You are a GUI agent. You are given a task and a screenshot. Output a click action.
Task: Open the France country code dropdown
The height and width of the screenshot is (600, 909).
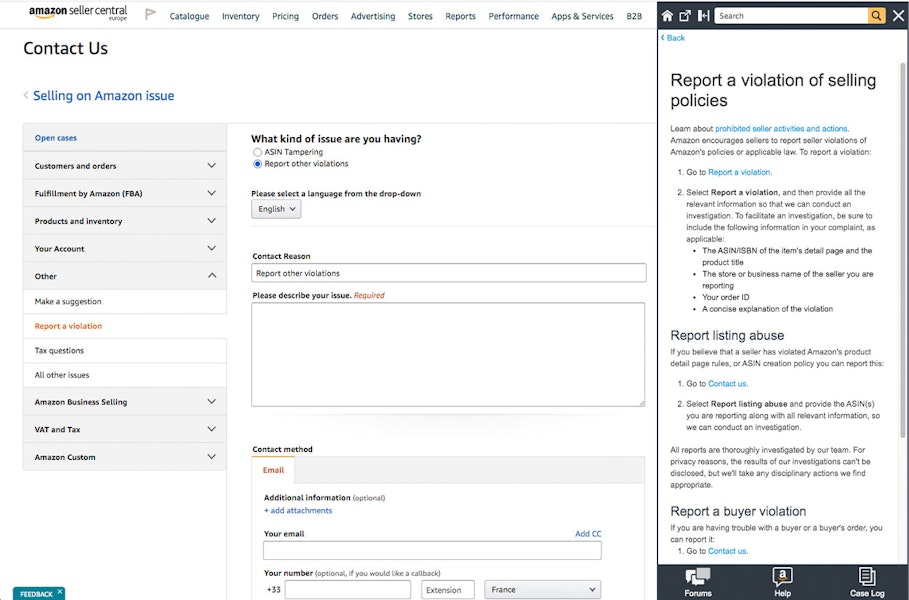click(x=542, y=589)
